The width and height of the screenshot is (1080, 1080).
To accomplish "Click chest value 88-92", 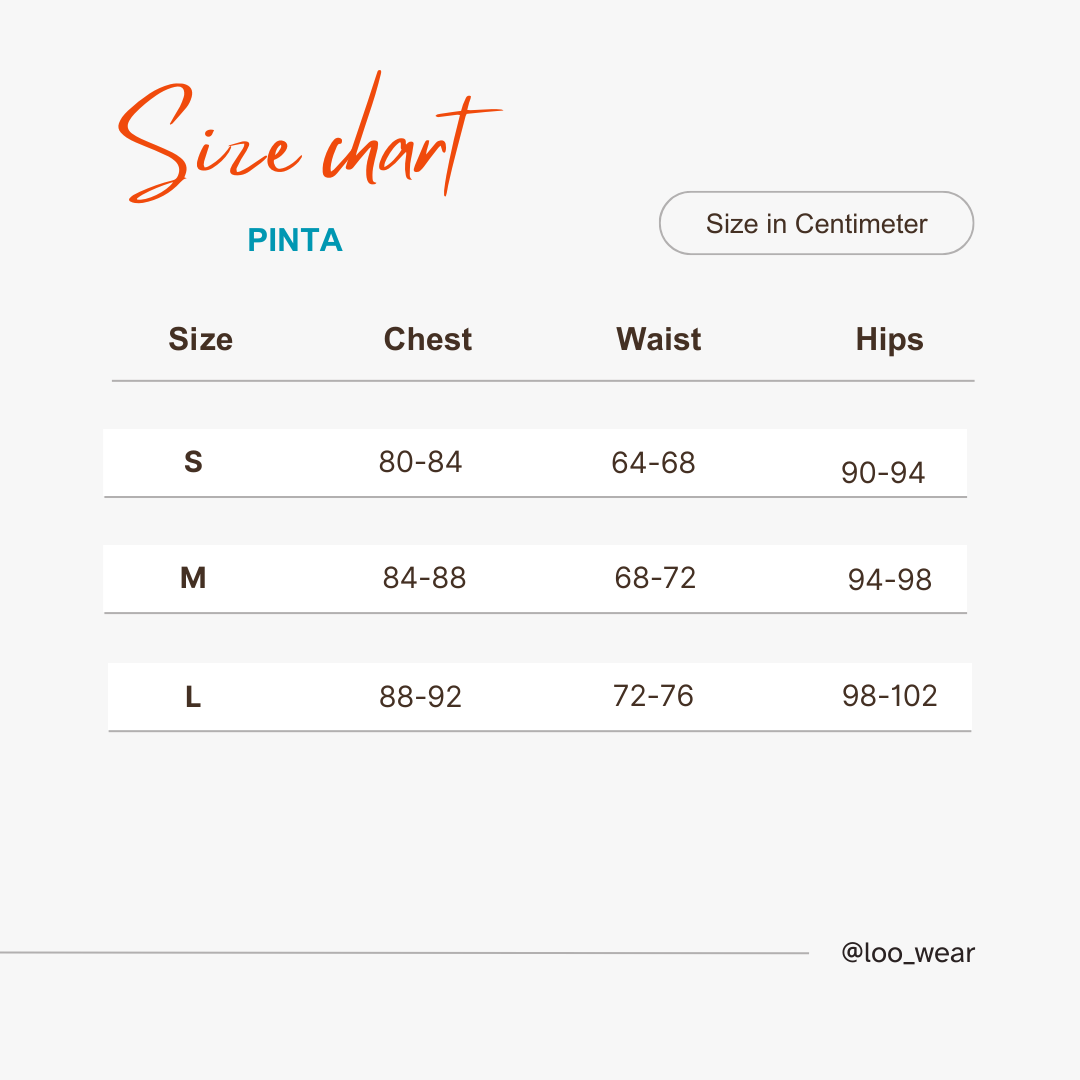I will 420,697.
